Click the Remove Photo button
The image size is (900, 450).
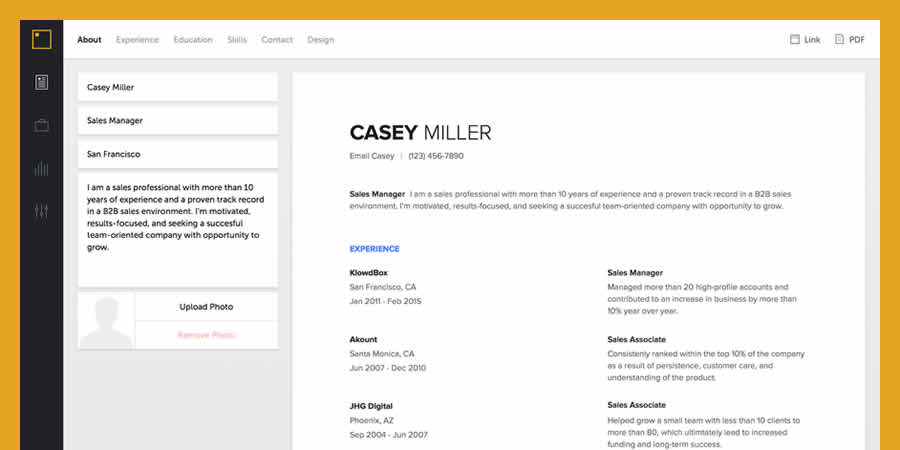point(206,335)
